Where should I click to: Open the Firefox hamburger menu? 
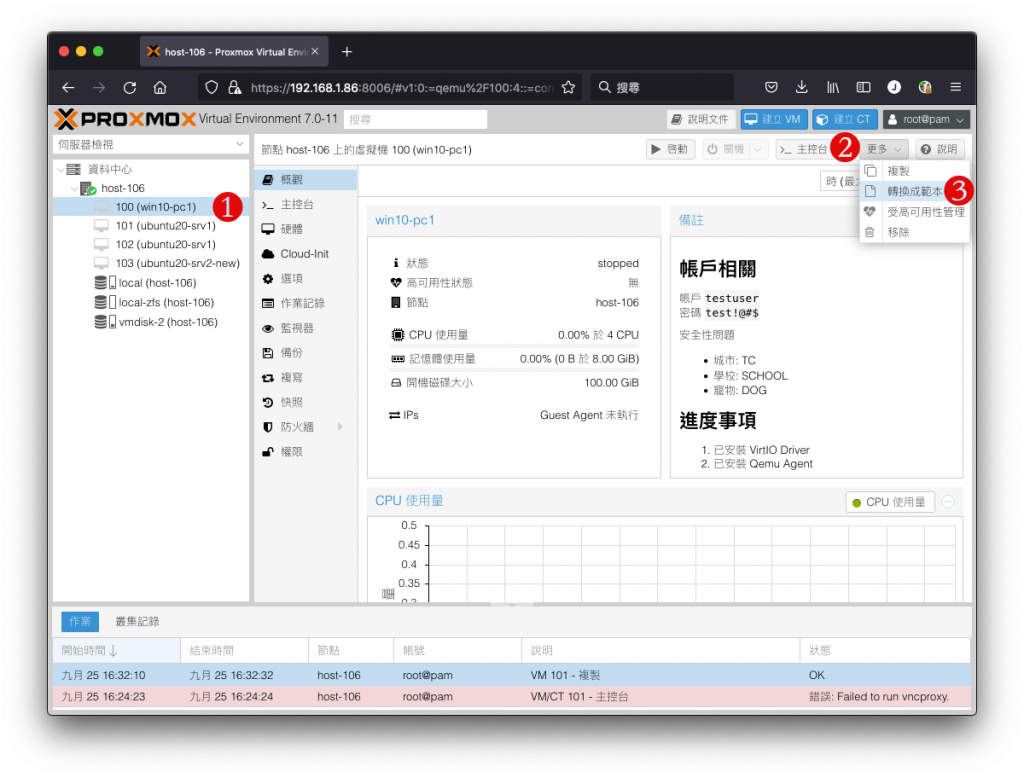click(955, 87)
